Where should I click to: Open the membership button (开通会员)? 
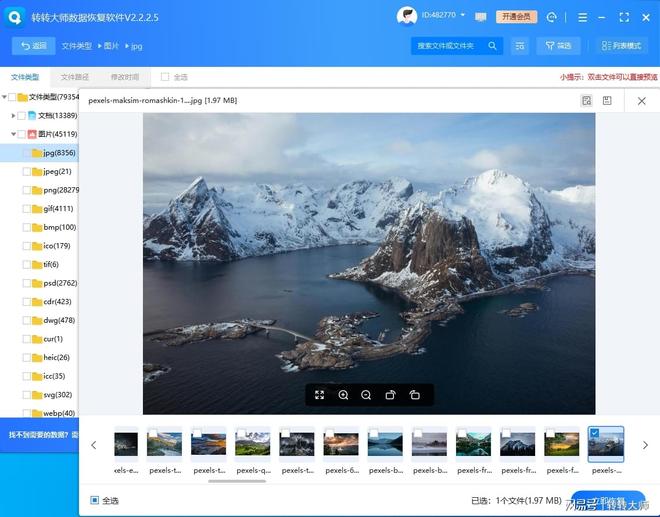click(x=516, y=17)
